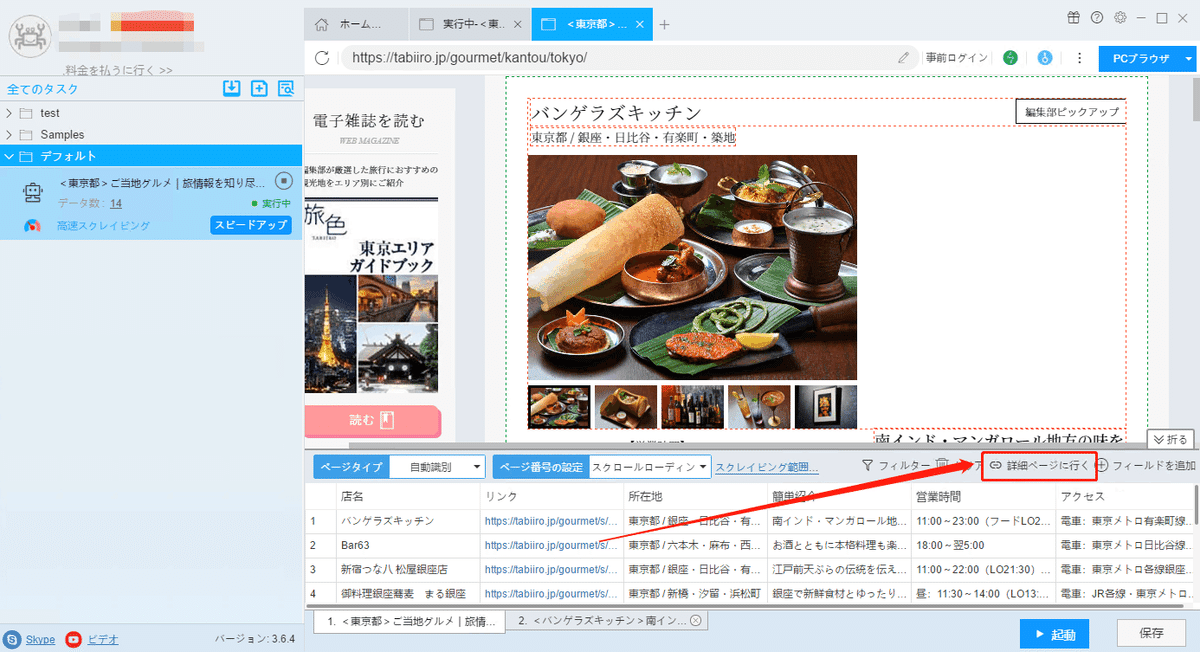Click the gift icon in title bar
The width and height of the screenshot is (1200, 652).
(x=1073, y=18)
